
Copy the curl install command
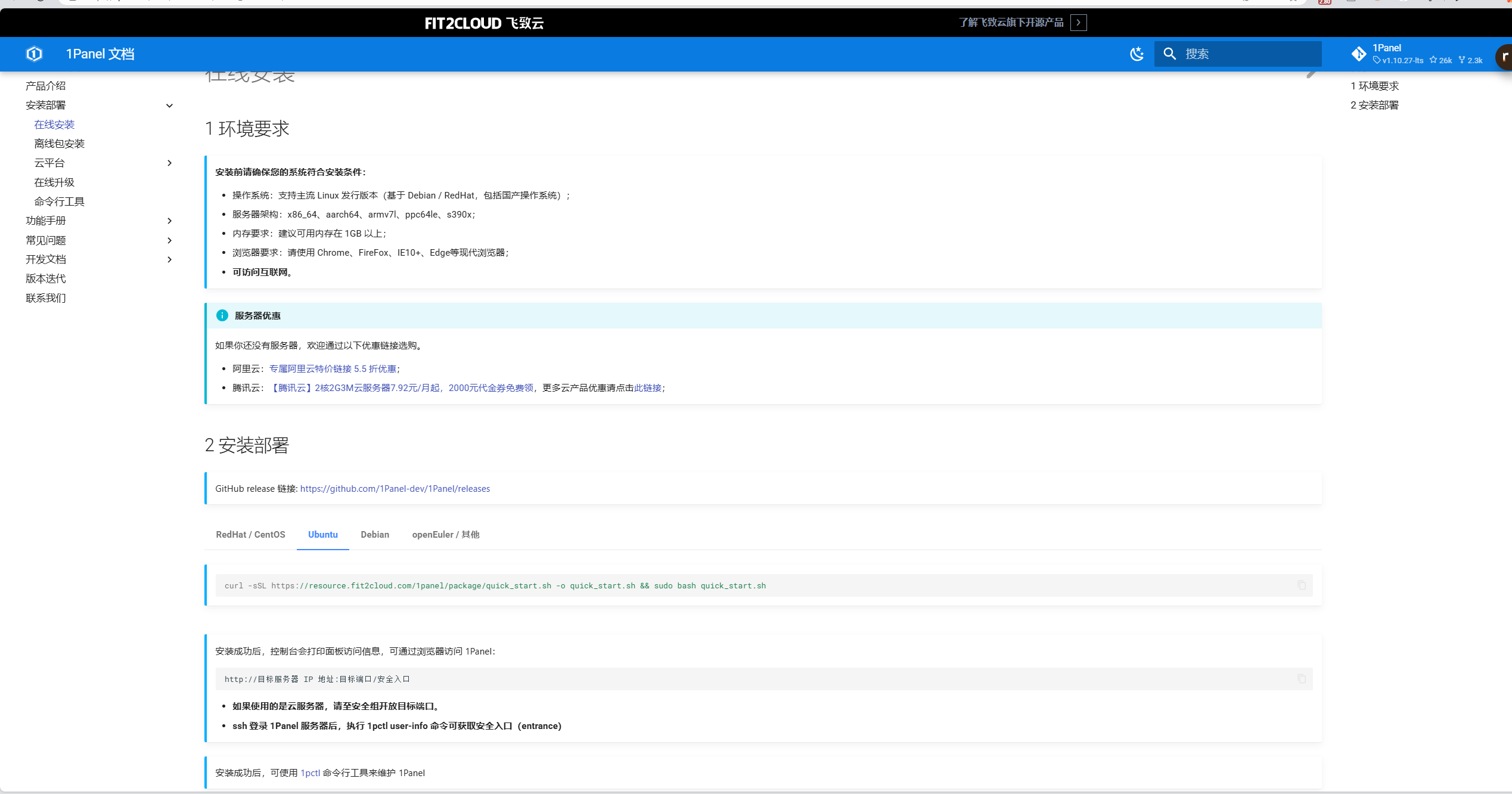(1302, 585)
